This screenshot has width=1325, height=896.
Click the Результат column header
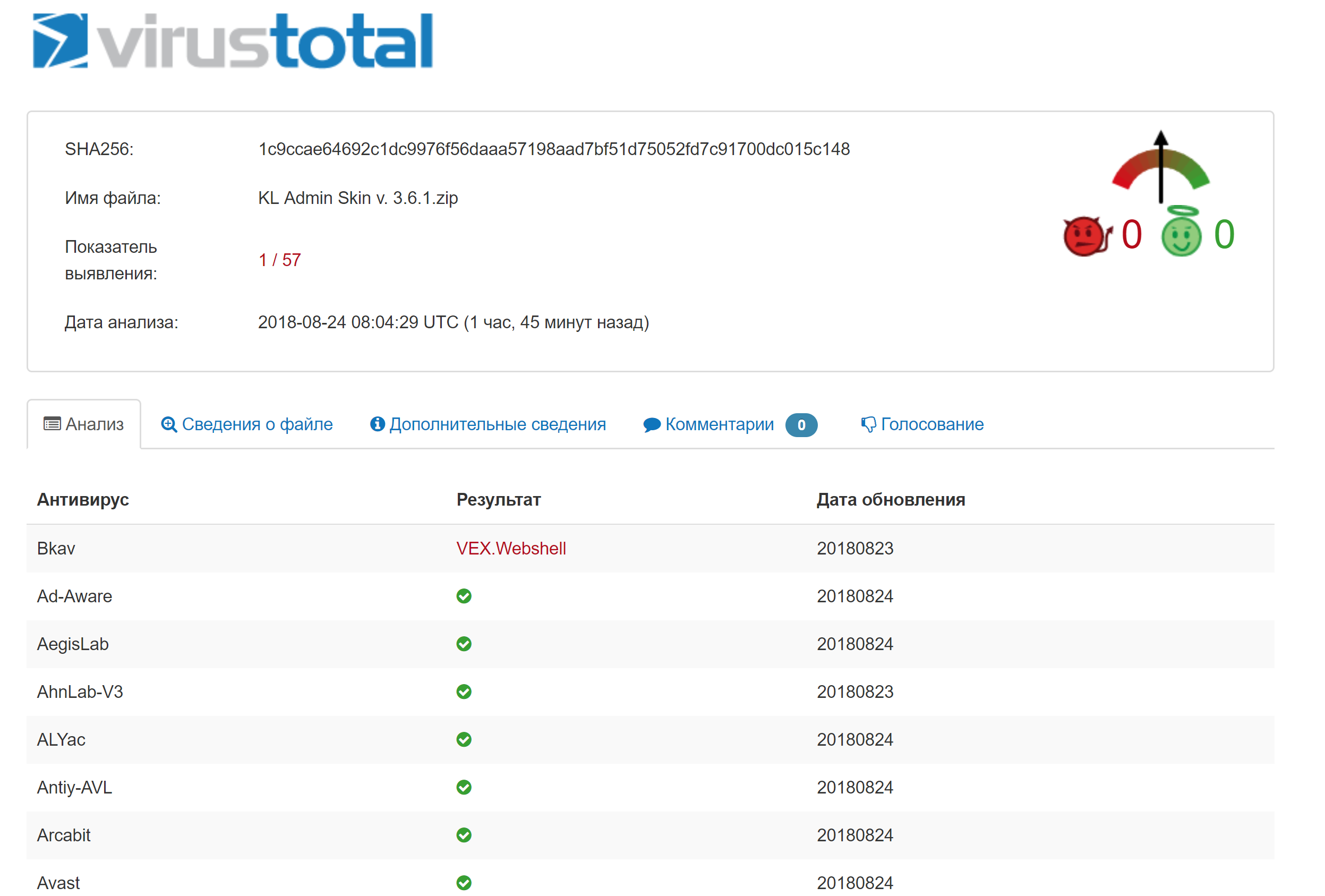pyautogui.click(x=498, y=500)
